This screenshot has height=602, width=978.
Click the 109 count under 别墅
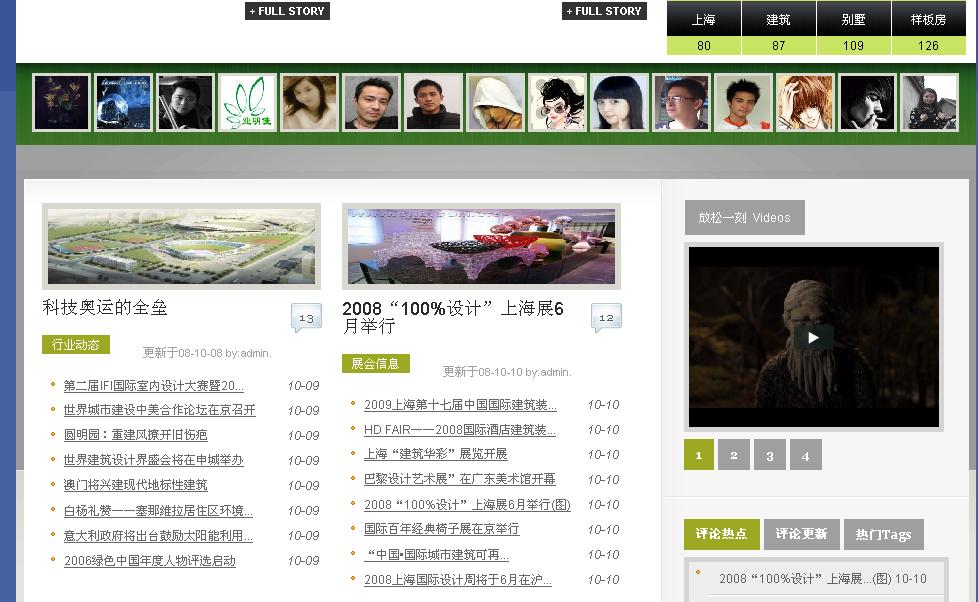[853, 46]
